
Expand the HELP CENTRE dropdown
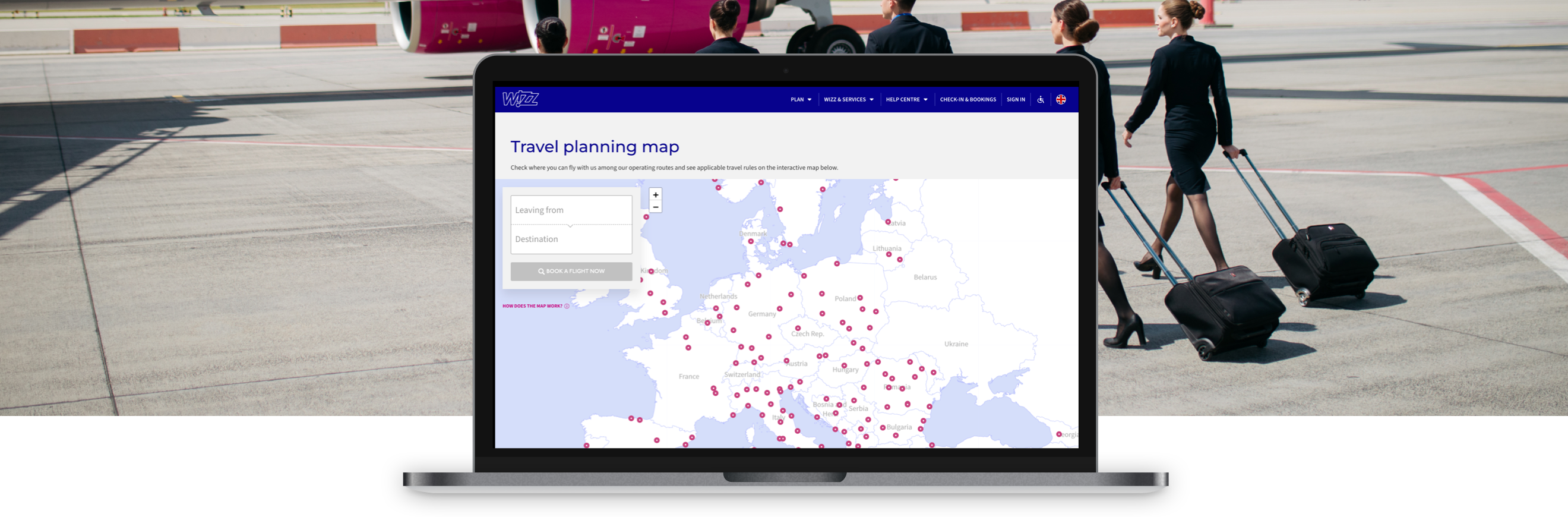(906, 100)
